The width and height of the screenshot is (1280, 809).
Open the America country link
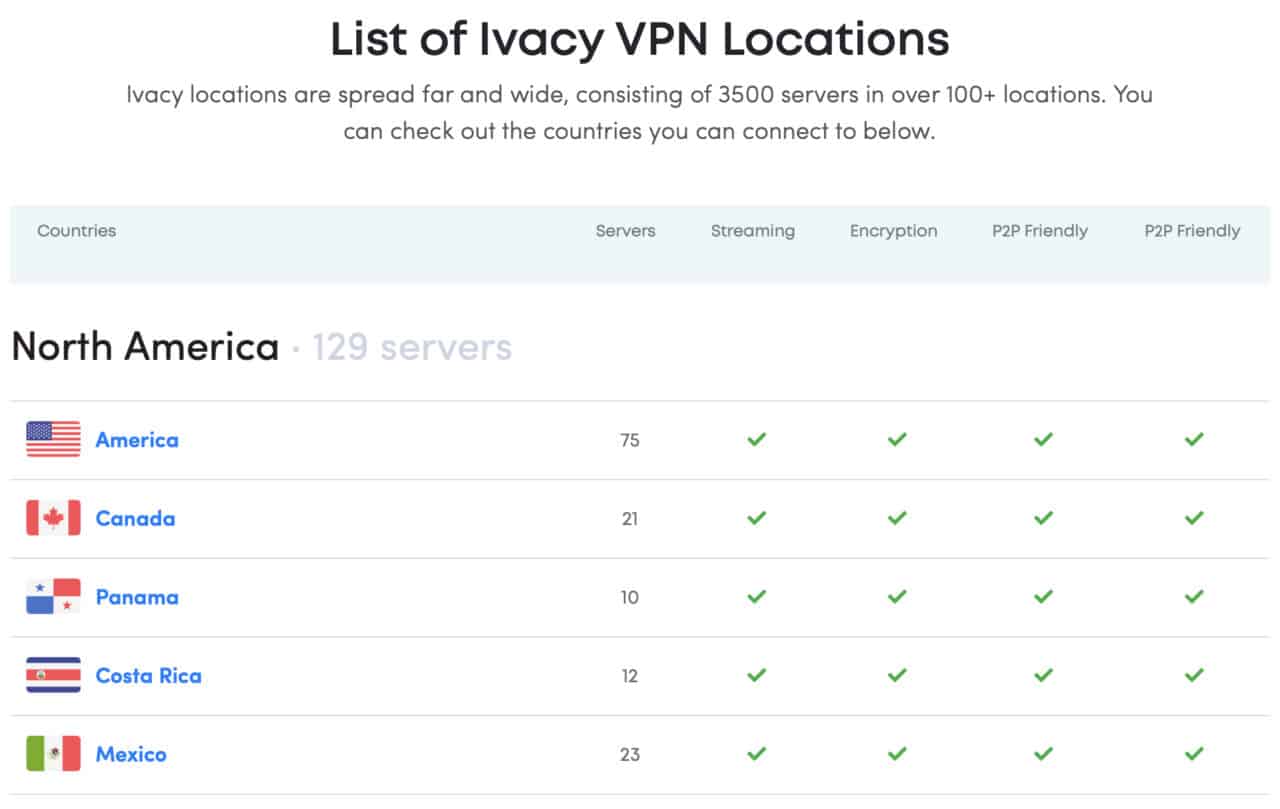tap(137, 440)
